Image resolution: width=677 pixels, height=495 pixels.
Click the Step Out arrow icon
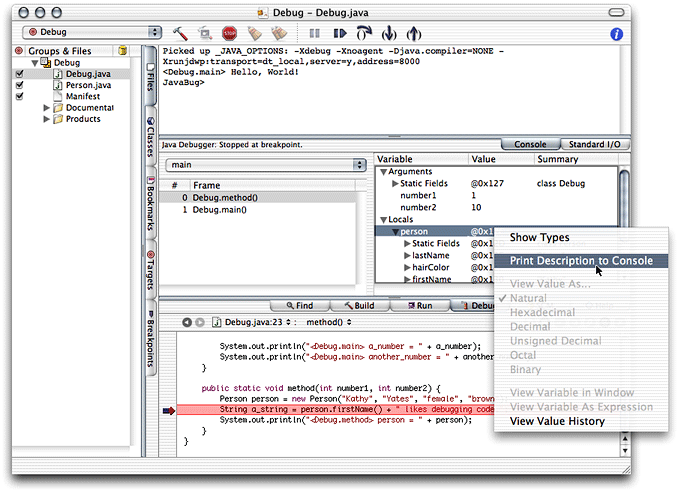tap(414, 33)
